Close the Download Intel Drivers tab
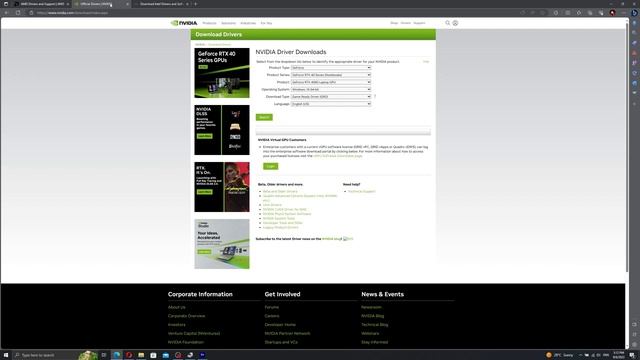Screen dimensions: 640x360 pyautogui.click(x=187, y=4)
